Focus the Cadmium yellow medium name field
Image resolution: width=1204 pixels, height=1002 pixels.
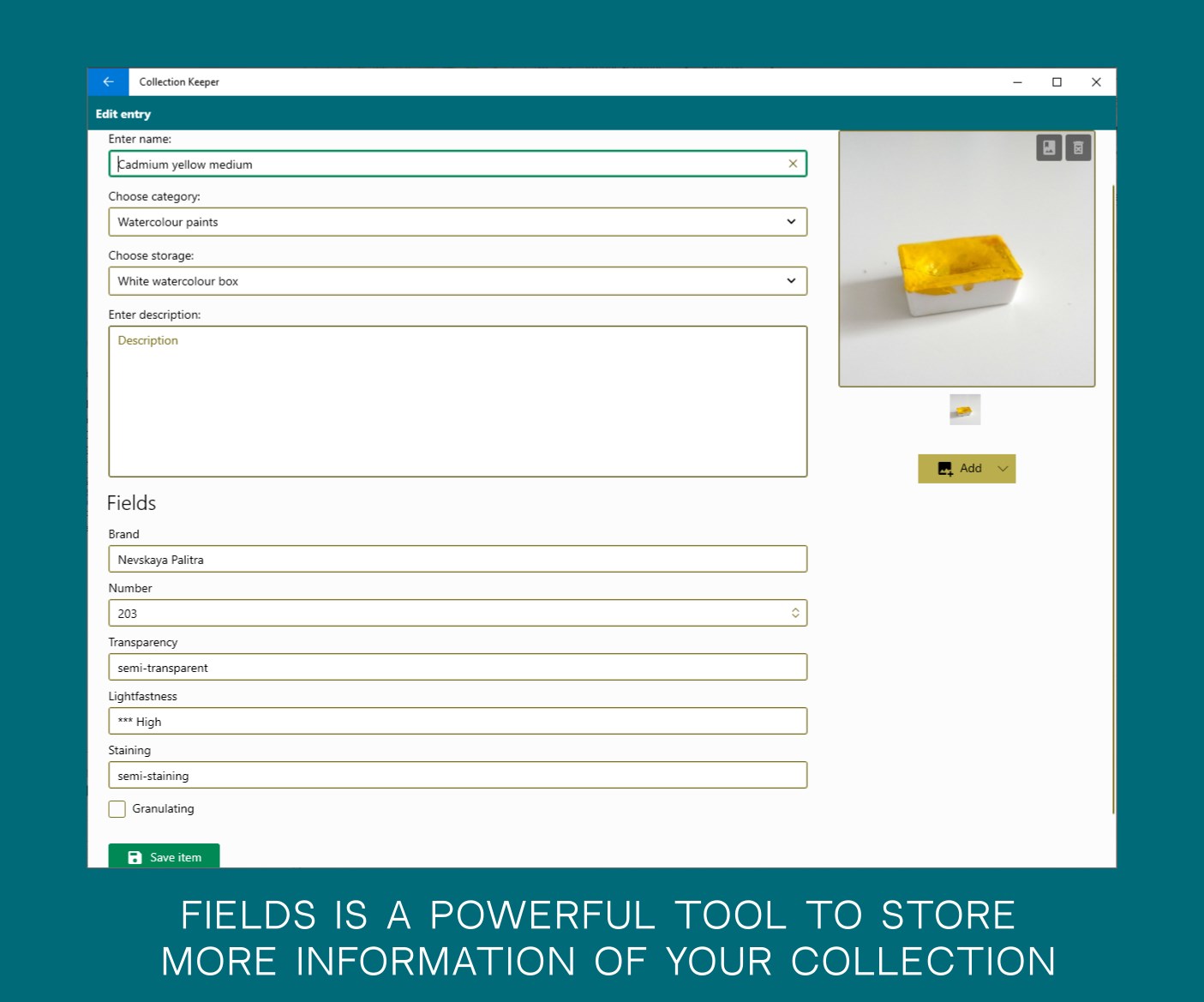(x=458, y=164)
